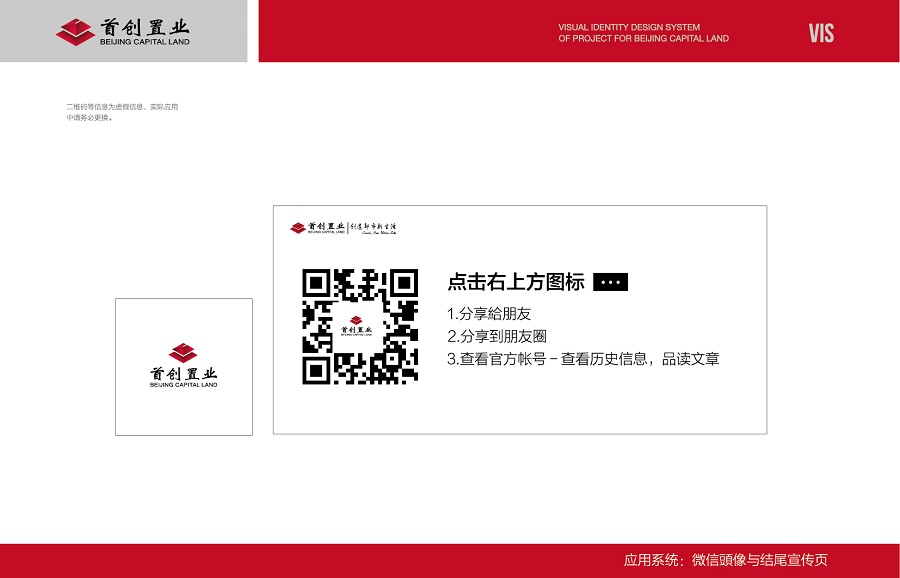Click the red diamond emblem in the square avatar

click(183, 353)
